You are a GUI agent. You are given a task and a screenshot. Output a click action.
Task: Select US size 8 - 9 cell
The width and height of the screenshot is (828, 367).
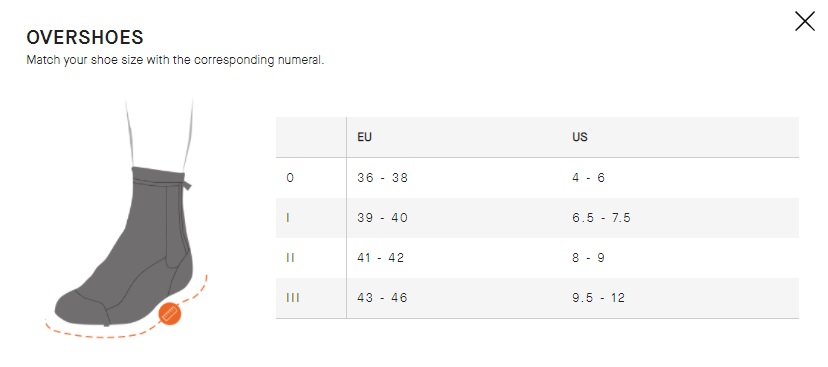pyautogui.click(x=588, y=258)
